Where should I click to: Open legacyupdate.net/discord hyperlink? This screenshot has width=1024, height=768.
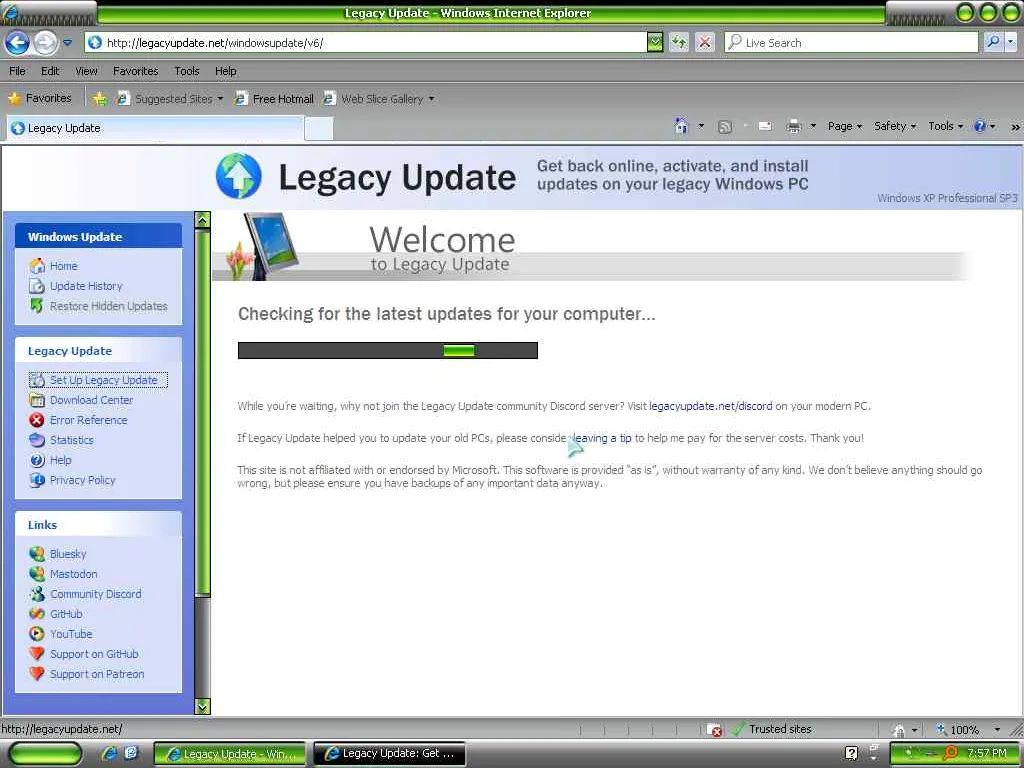(711, 406)
